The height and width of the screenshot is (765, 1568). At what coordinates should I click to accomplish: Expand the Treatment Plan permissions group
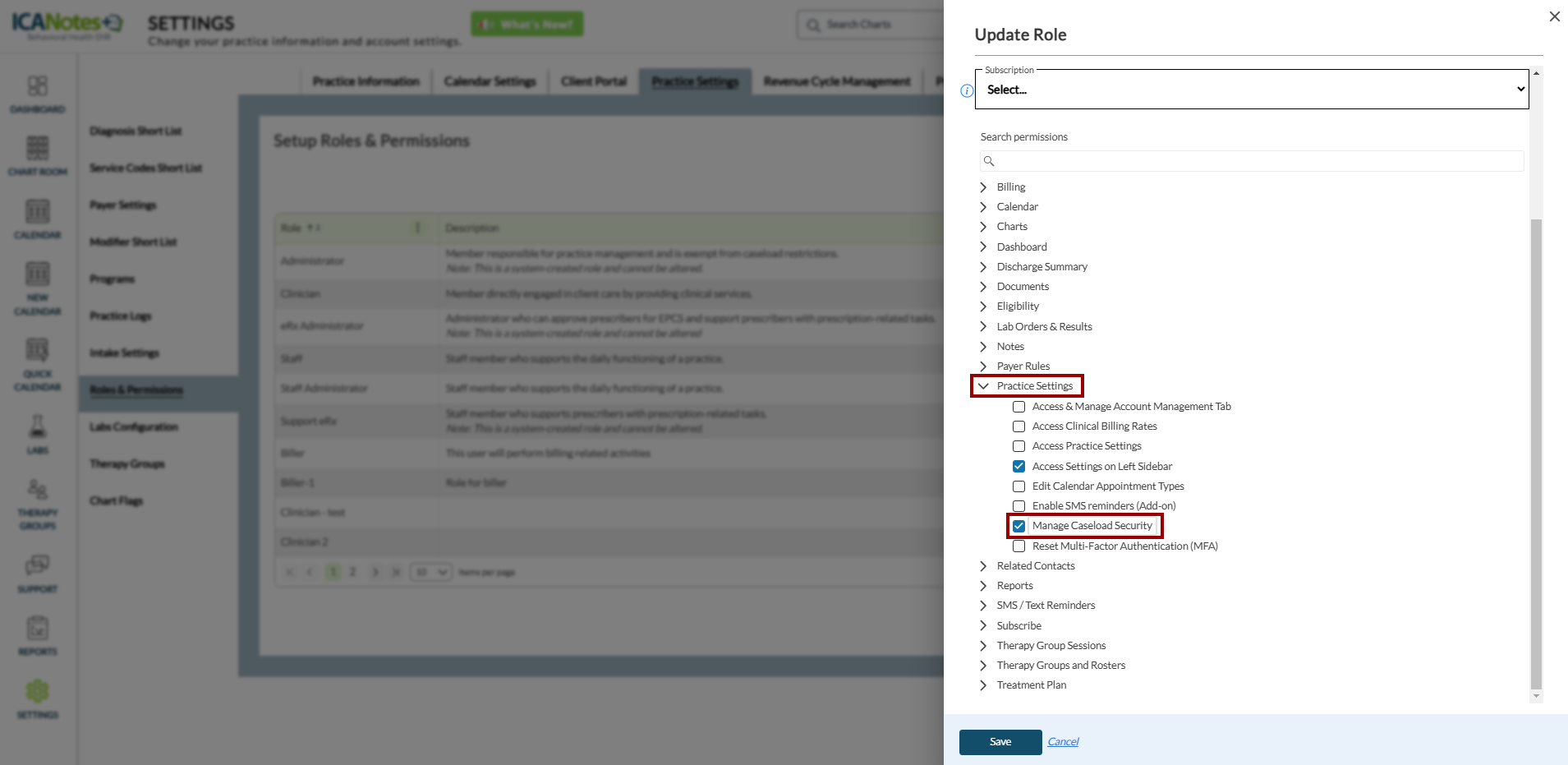983,685
